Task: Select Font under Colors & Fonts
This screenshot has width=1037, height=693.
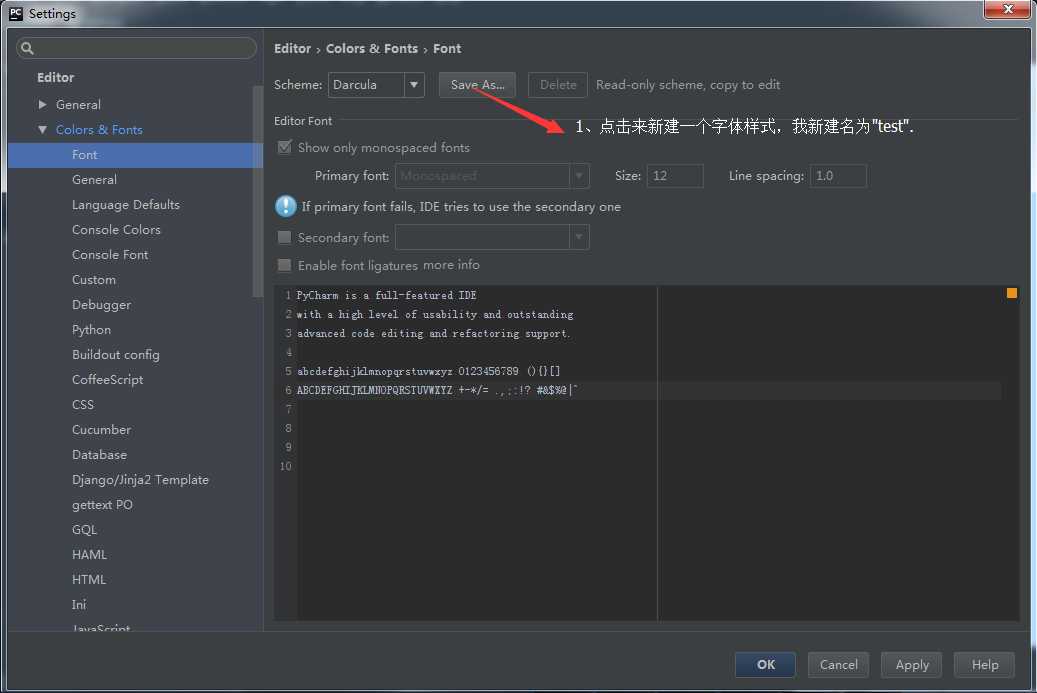Action: 135,155
